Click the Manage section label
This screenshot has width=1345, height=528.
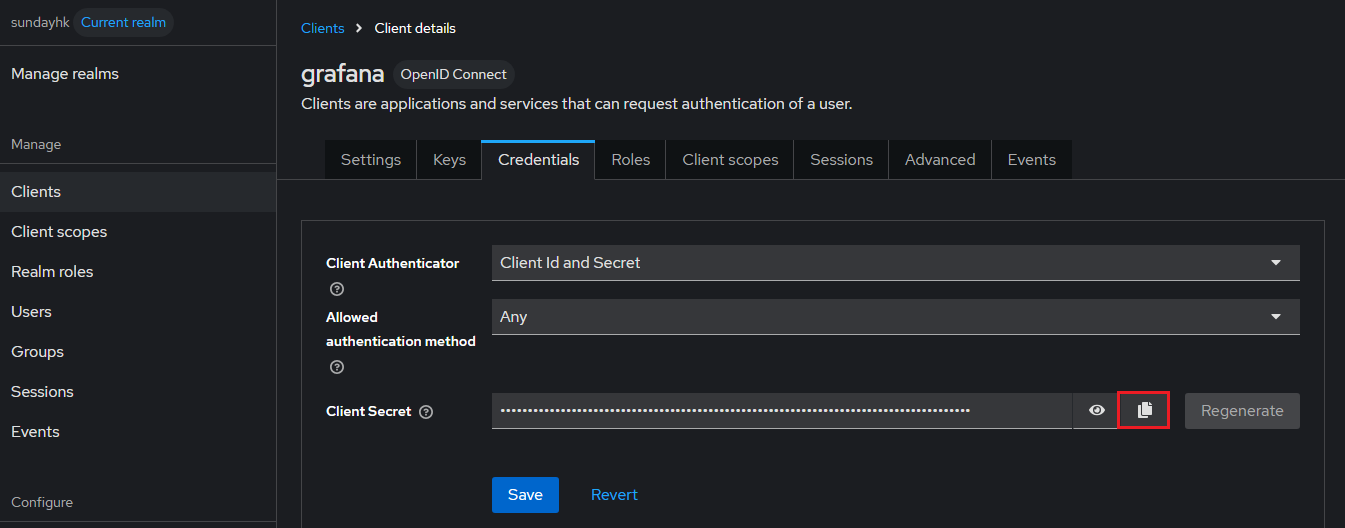pyautogui.click(x=36, y=144)
